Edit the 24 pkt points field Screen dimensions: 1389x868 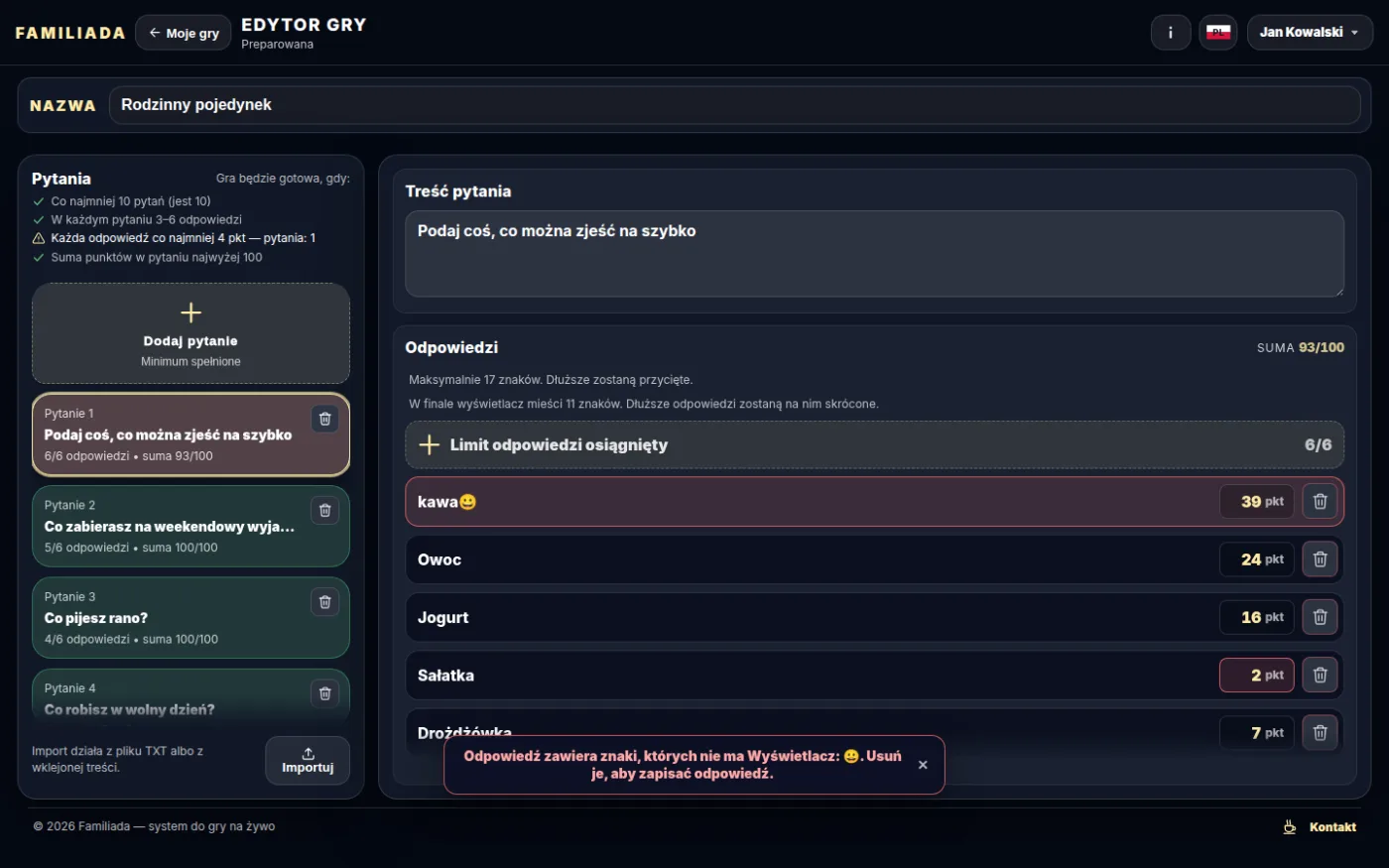(x=1257, y=559)
